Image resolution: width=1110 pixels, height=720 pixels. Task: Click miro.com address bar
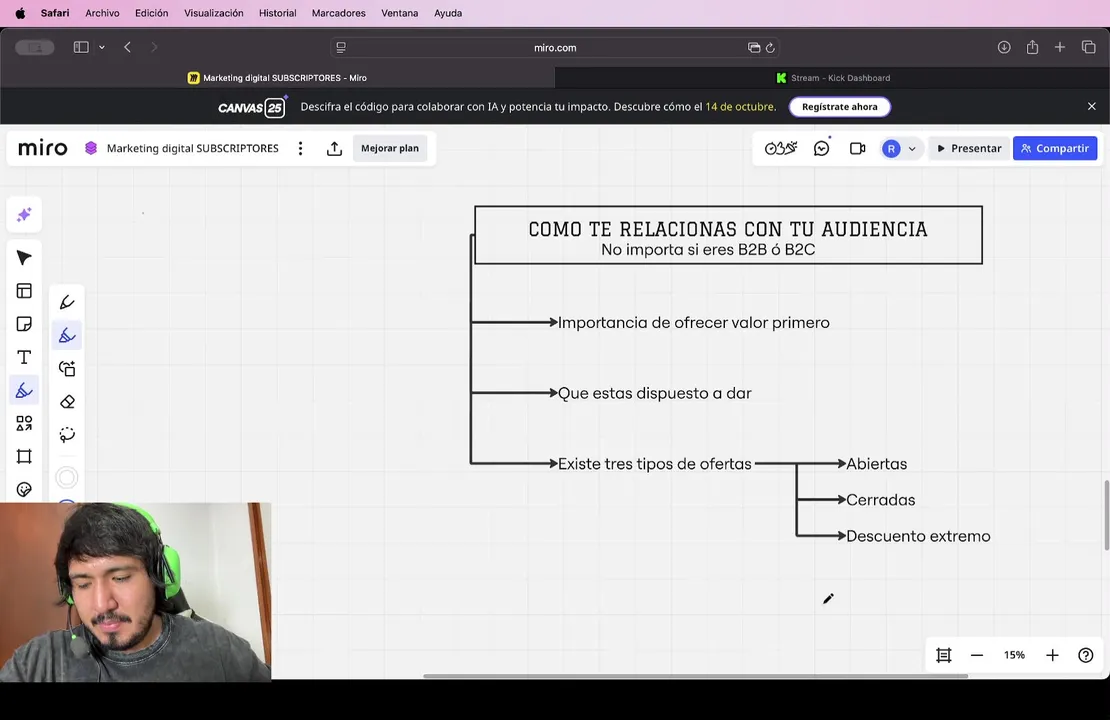pyautogui.click(x=555, y=47)
